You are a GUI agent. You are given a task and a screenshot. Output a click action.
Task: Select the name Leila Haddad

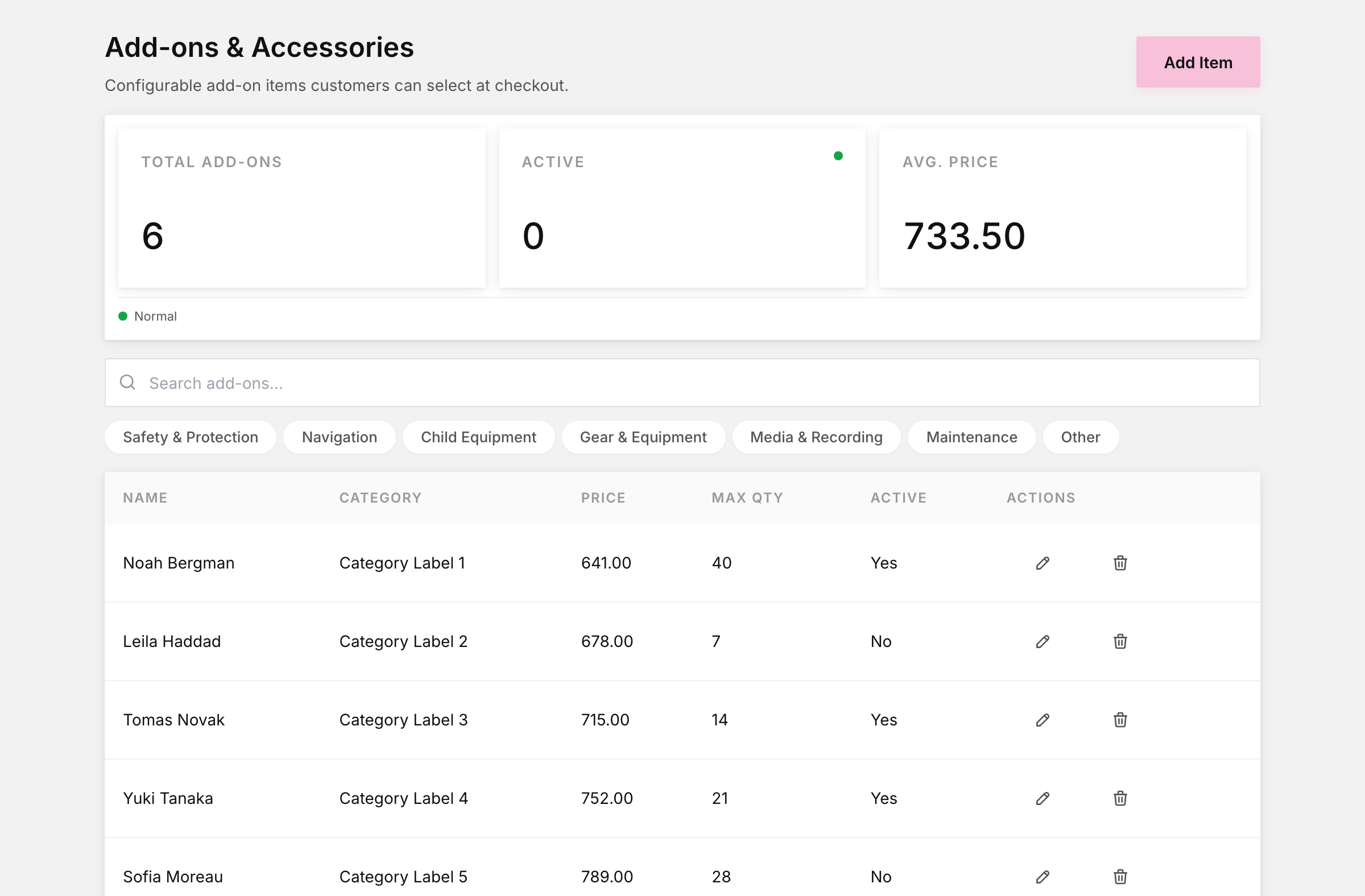[x=172, y=641]
